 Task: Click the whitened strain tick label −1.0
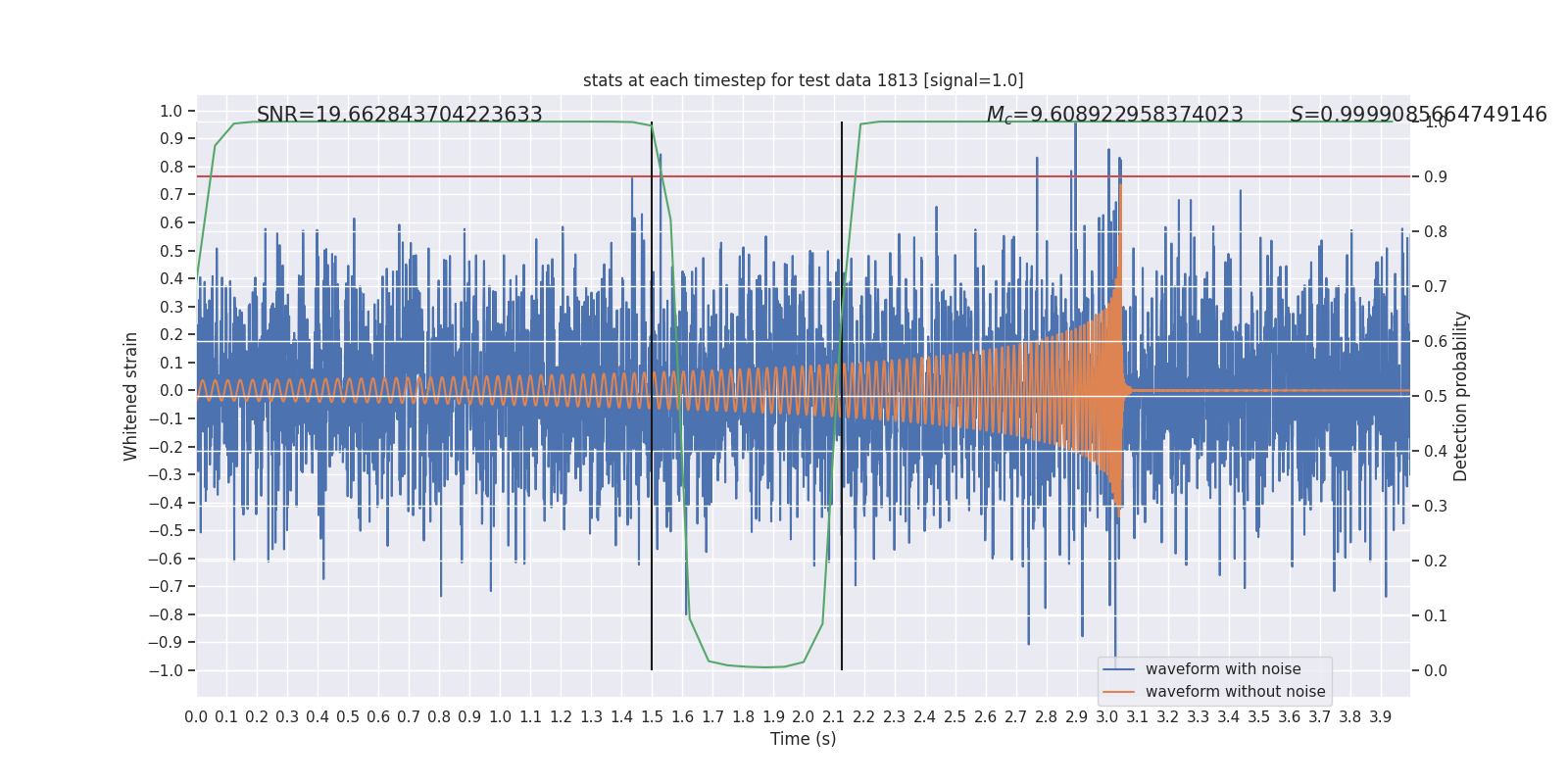pos(167,671)
